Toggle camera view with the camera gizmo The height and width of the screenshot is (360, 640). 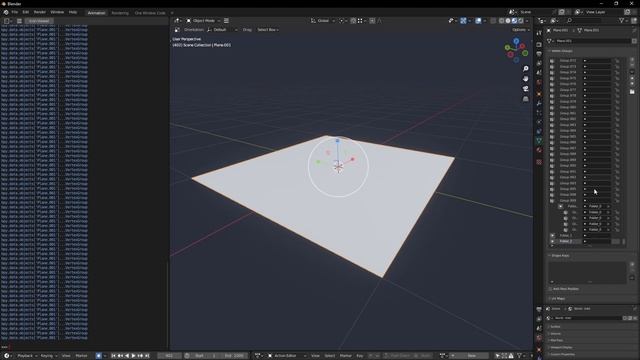coord(526,89)
